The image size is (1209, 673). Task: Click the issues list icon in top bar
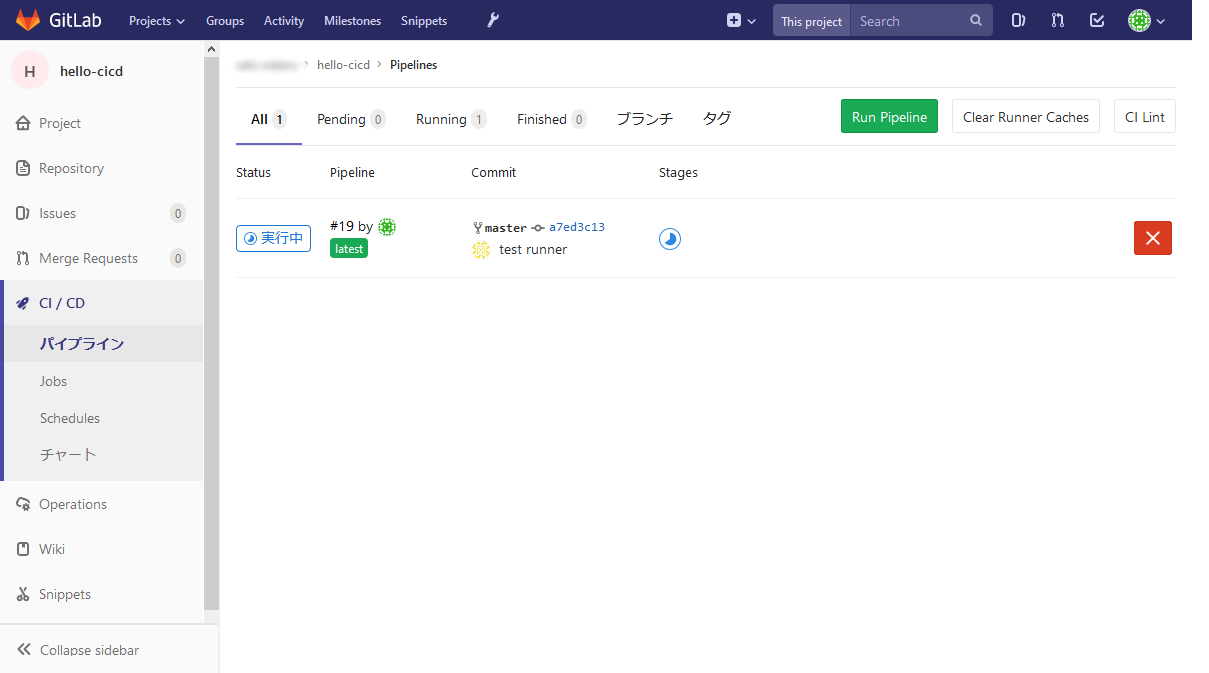tap(1017, 19)
